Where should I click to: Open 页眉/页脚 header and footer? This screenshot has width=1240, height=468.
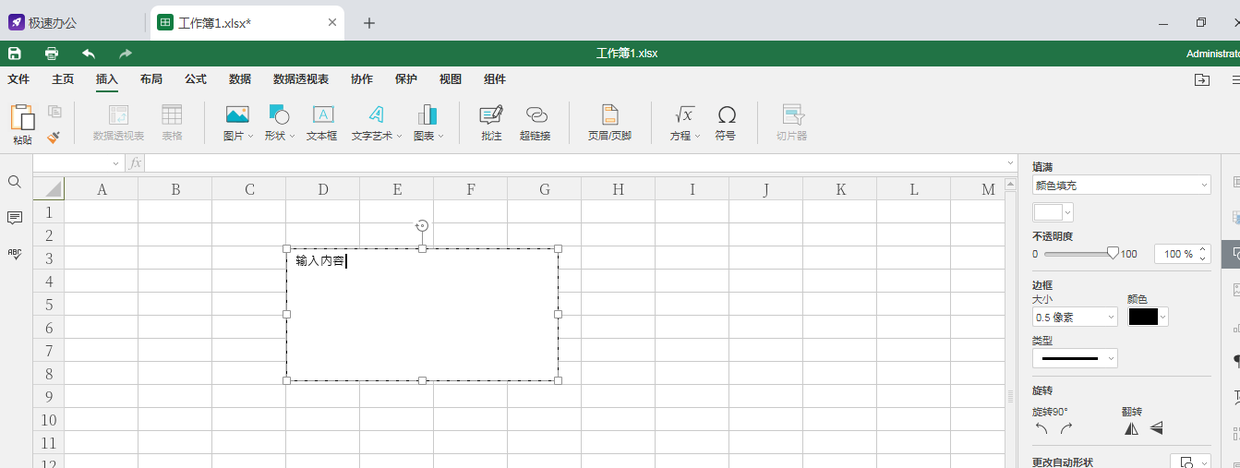pyautogui.click(x=609, y=122)
